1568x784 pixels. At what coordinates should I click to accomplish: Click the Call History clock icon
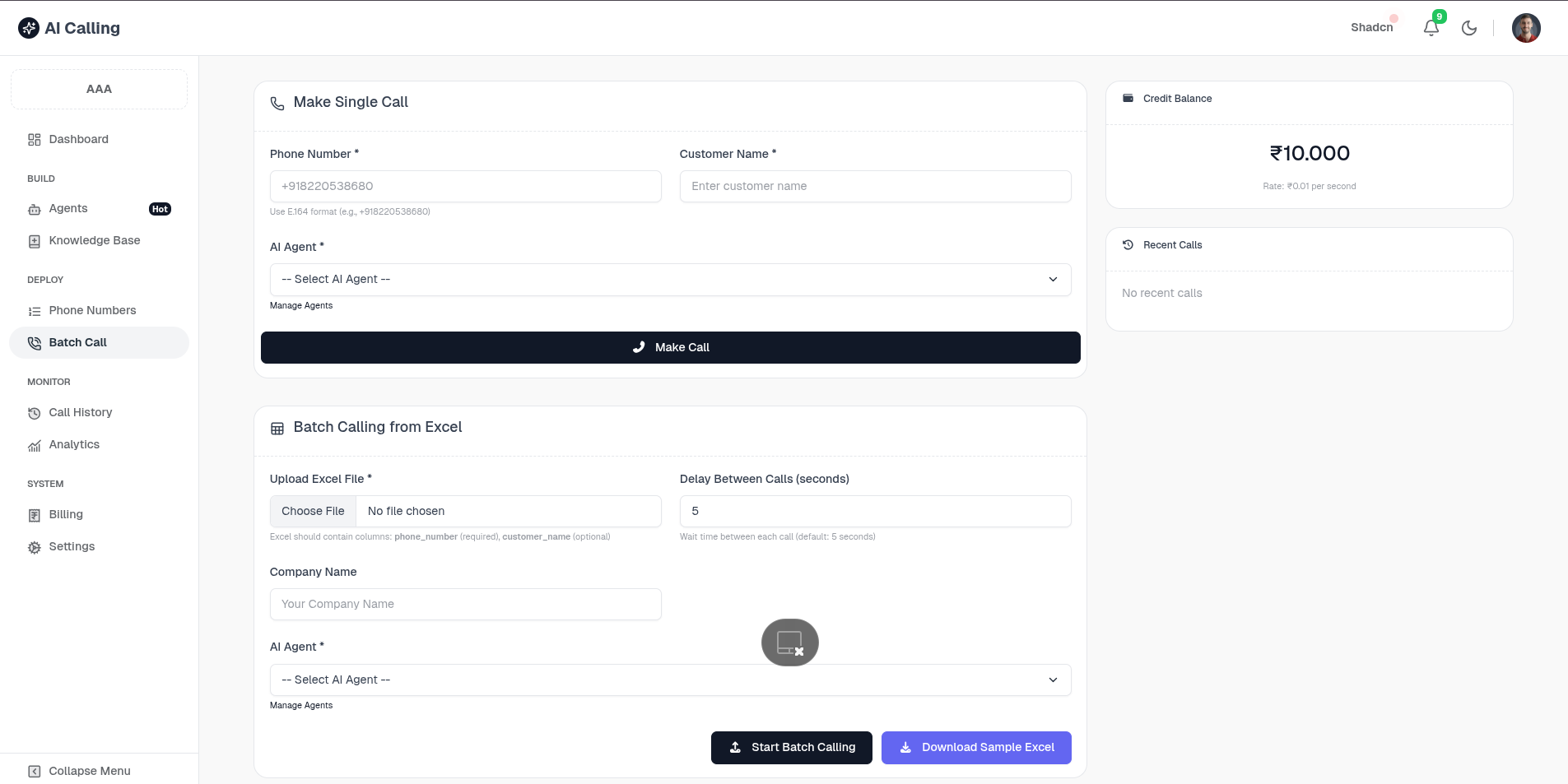[x=35, y=414]
